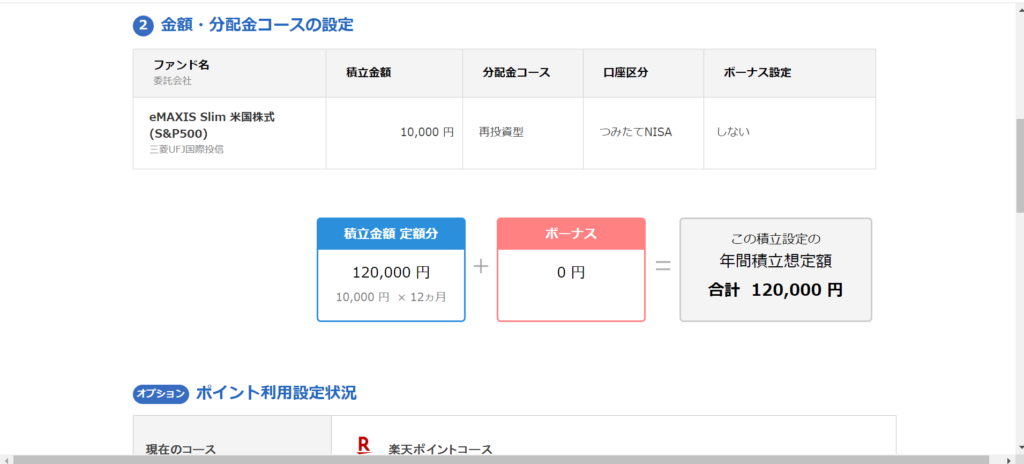Screen dimensions: 1024x464
Task: Click fund name eMAXIS Slim 米国株式(S&P500)
Action: click(212, 125)
